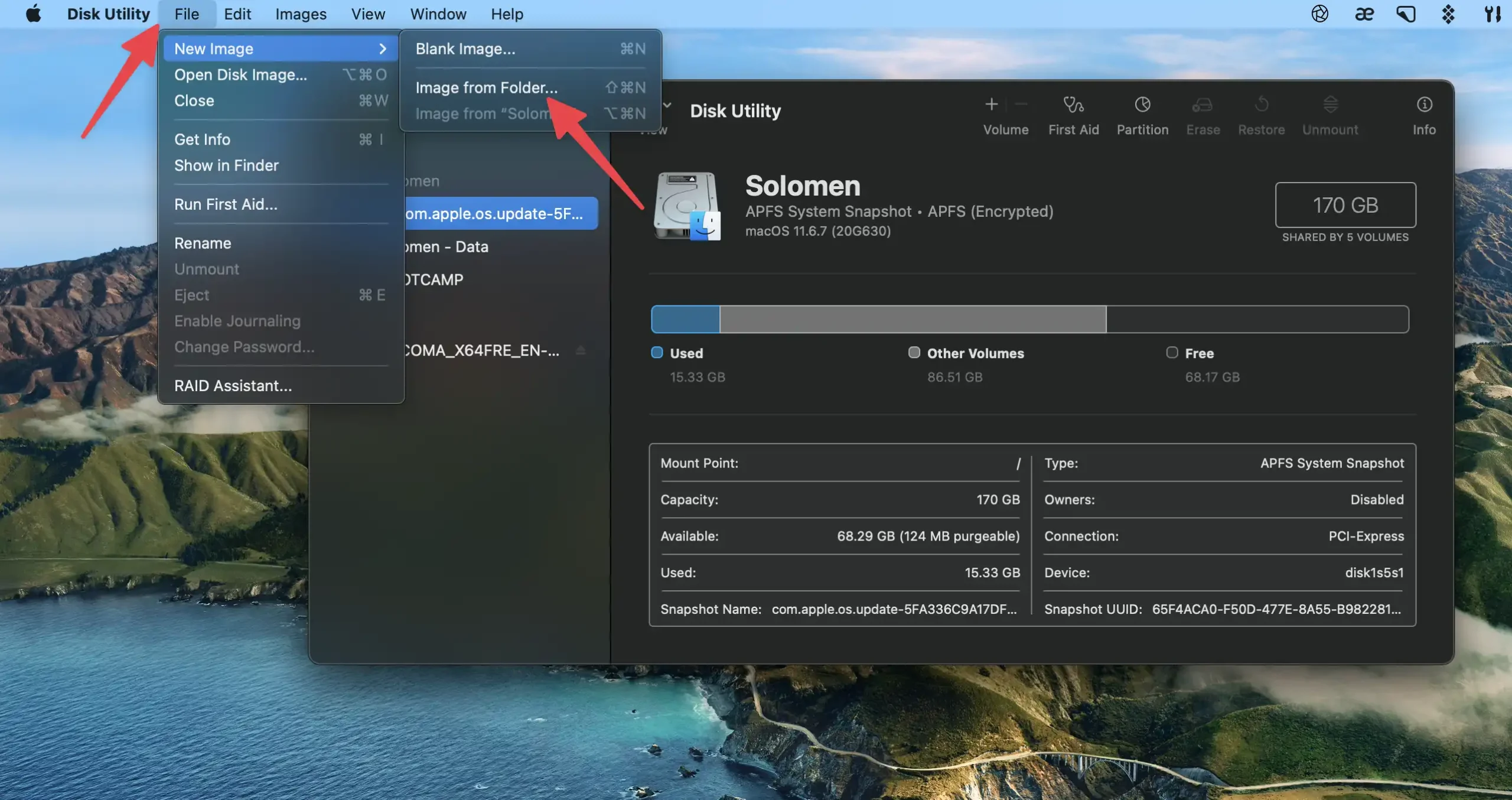The height and width of the screenshot is (800, 1512).
Task: Open RAID Assistant…
Action: (x=281, y=386)
